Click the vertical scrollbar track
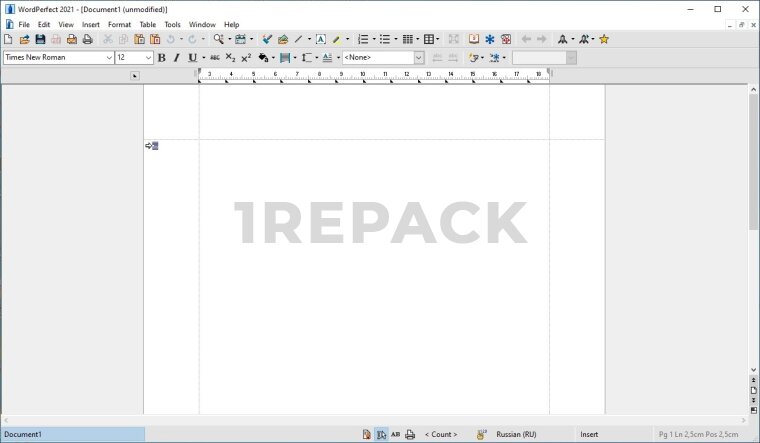 (753, 300)
